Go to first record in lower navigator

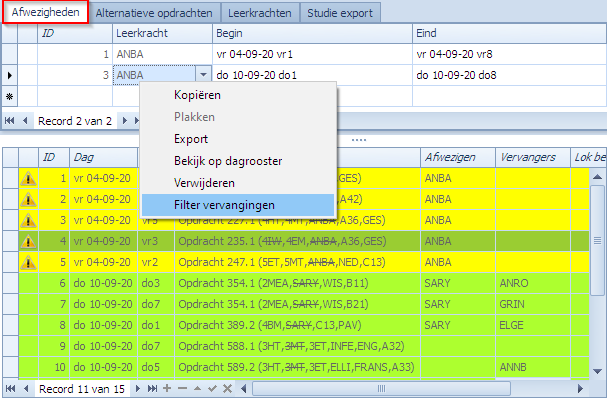click(x=10, y=388)
